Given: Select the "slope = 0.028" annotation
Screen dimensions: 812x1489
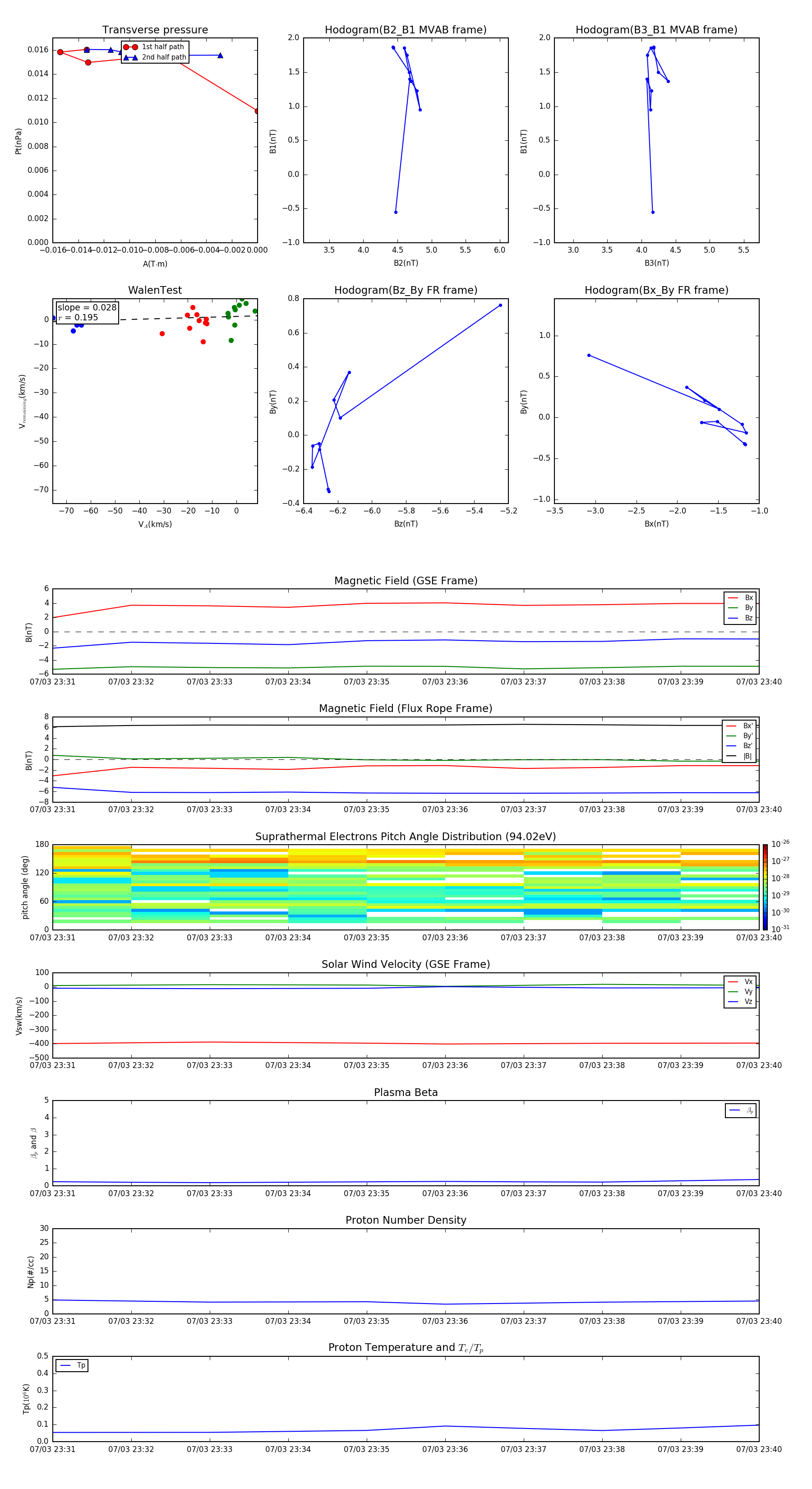Looking at the screenshot, I should click(x=87, y=308).
